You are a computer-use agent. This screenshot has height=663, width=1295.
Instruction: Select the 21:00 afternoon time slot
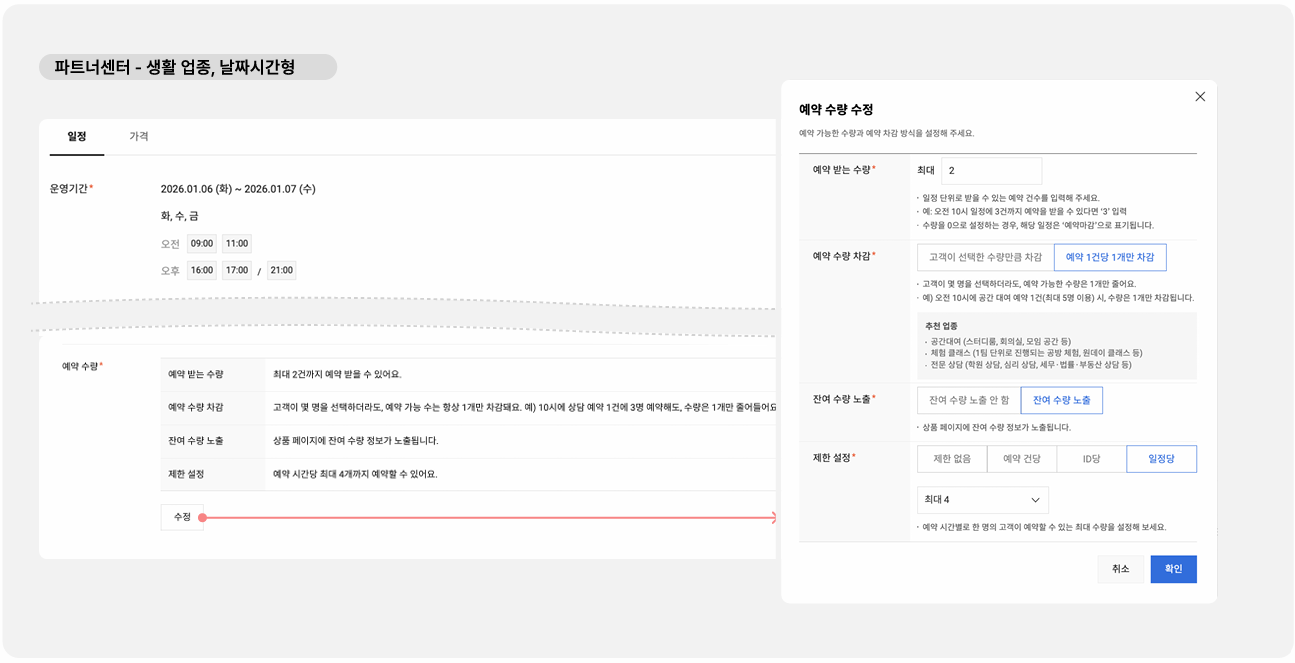pos(281,270)
